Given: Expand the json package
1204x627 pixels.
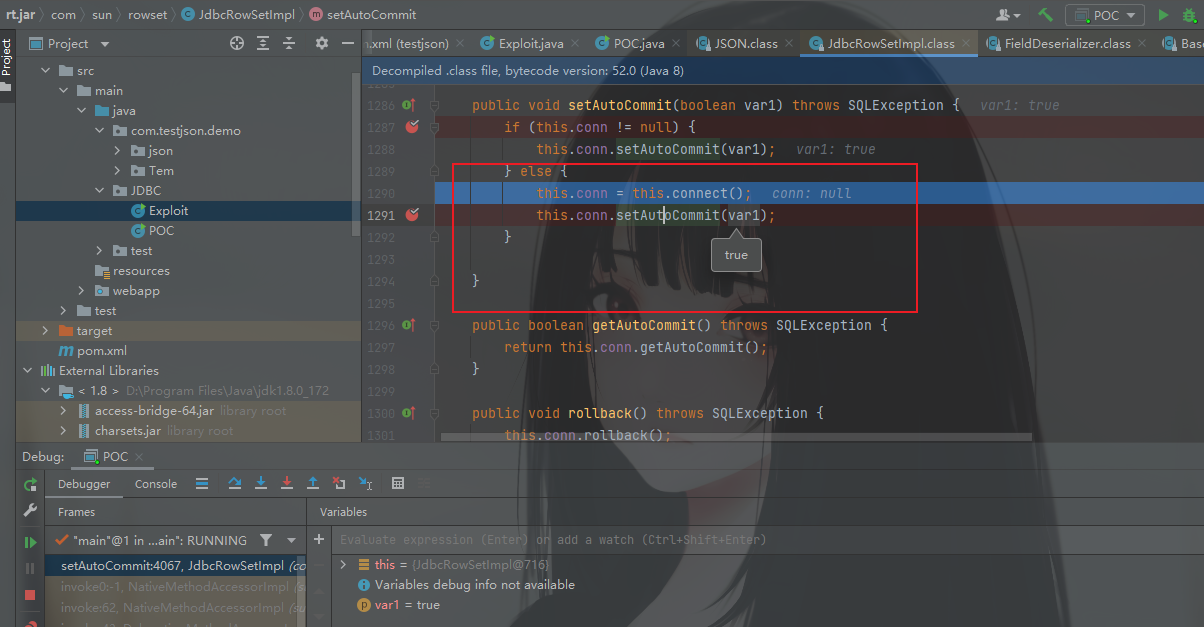Looking at the screenshot, I should coord(117,151).
